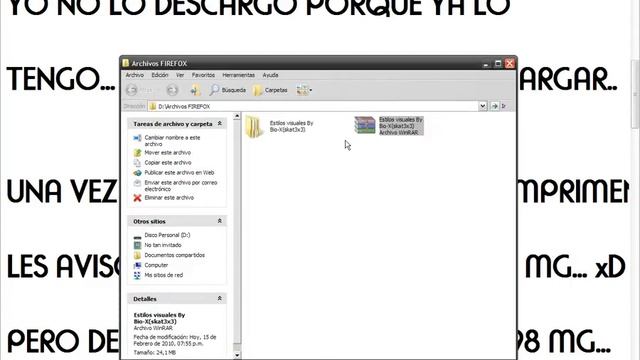Click the No tan invitado icon
The width and height of the screenshot is (640, 360).
(x=138, y=245)
